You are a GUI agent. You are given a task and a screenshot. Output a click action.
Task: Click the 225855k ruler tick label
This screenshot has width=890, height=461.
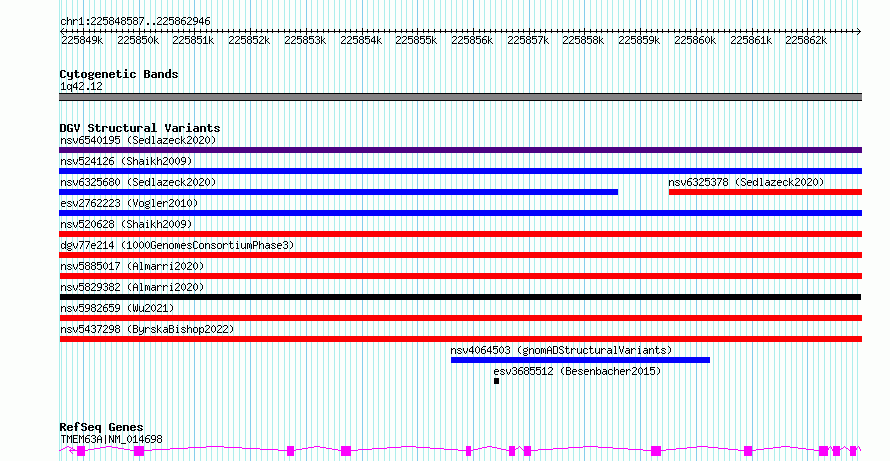[x=417, y=40]
